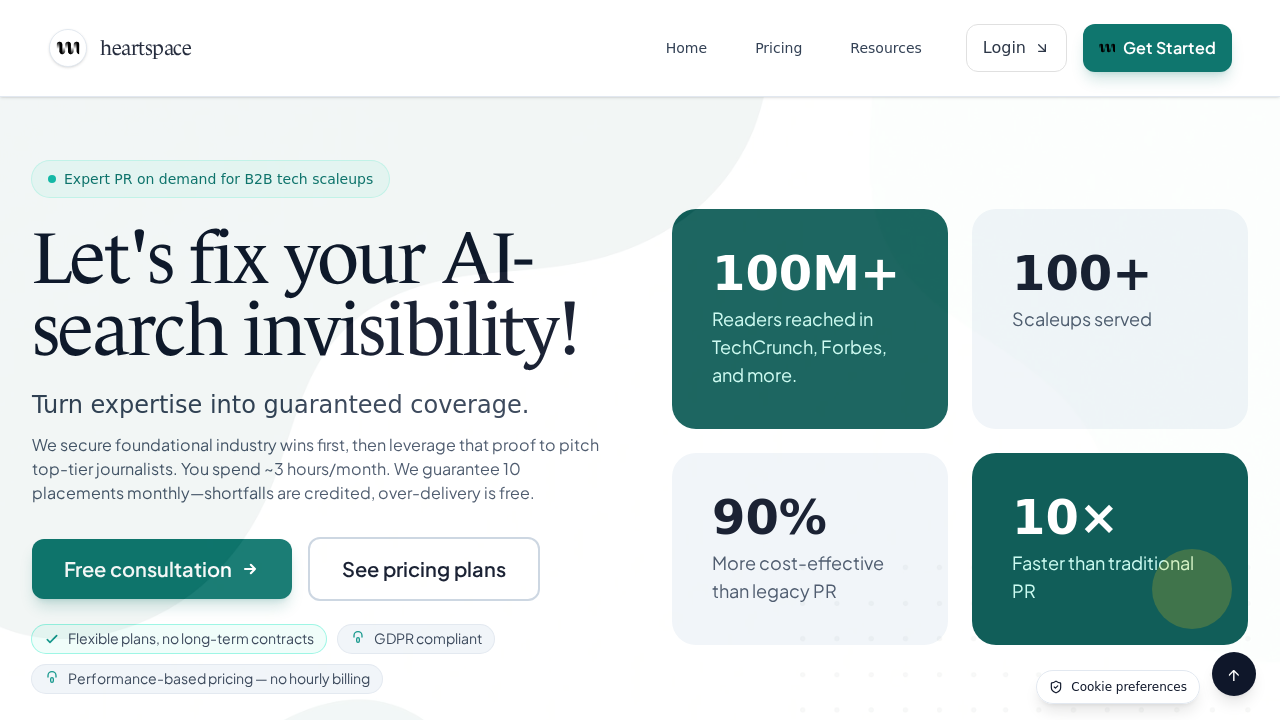The width and height of the screenshot is (1280, 720).
Task: Click the icon beside GDPR compliant
Action: tap(358, 638)
